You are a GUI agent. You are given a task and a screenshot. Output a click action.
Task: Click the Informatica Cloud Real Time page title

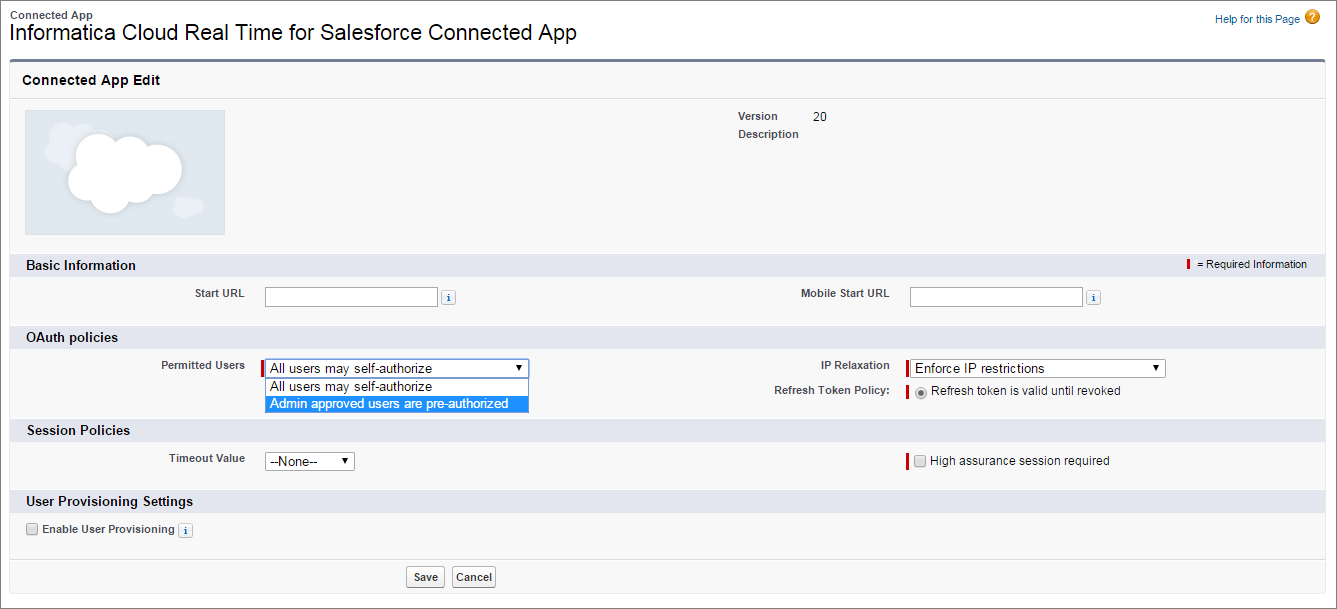point(293,33)
